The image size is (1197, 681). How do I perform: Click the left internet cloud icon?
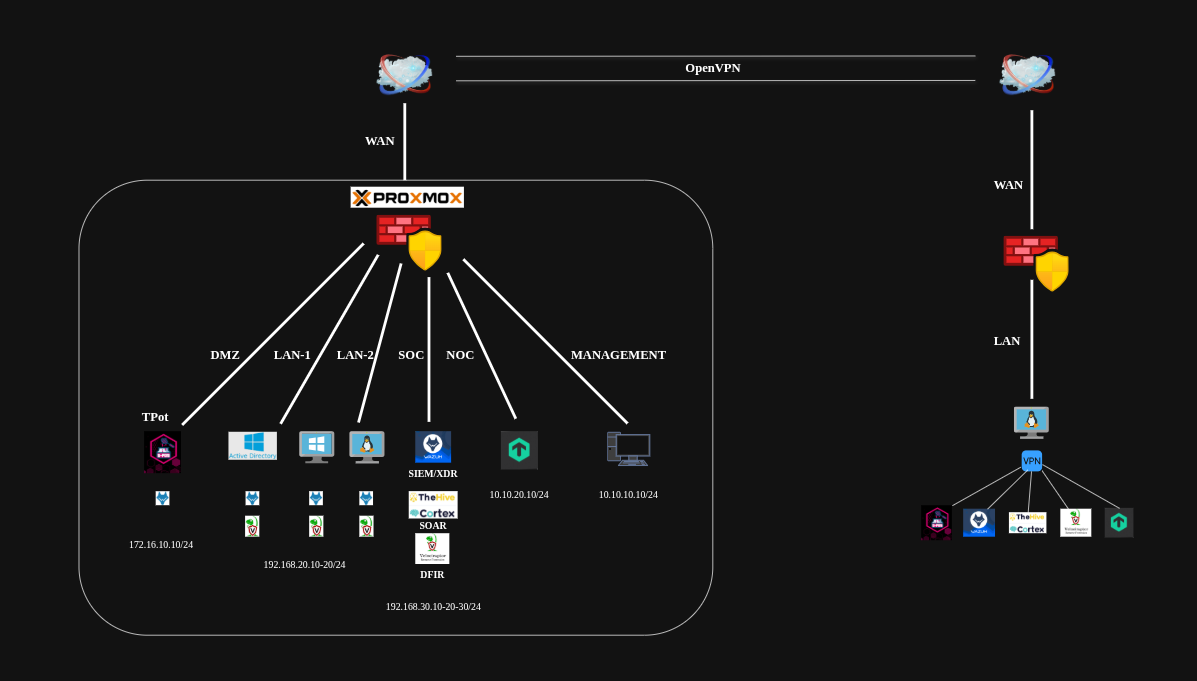click(404, 74)
